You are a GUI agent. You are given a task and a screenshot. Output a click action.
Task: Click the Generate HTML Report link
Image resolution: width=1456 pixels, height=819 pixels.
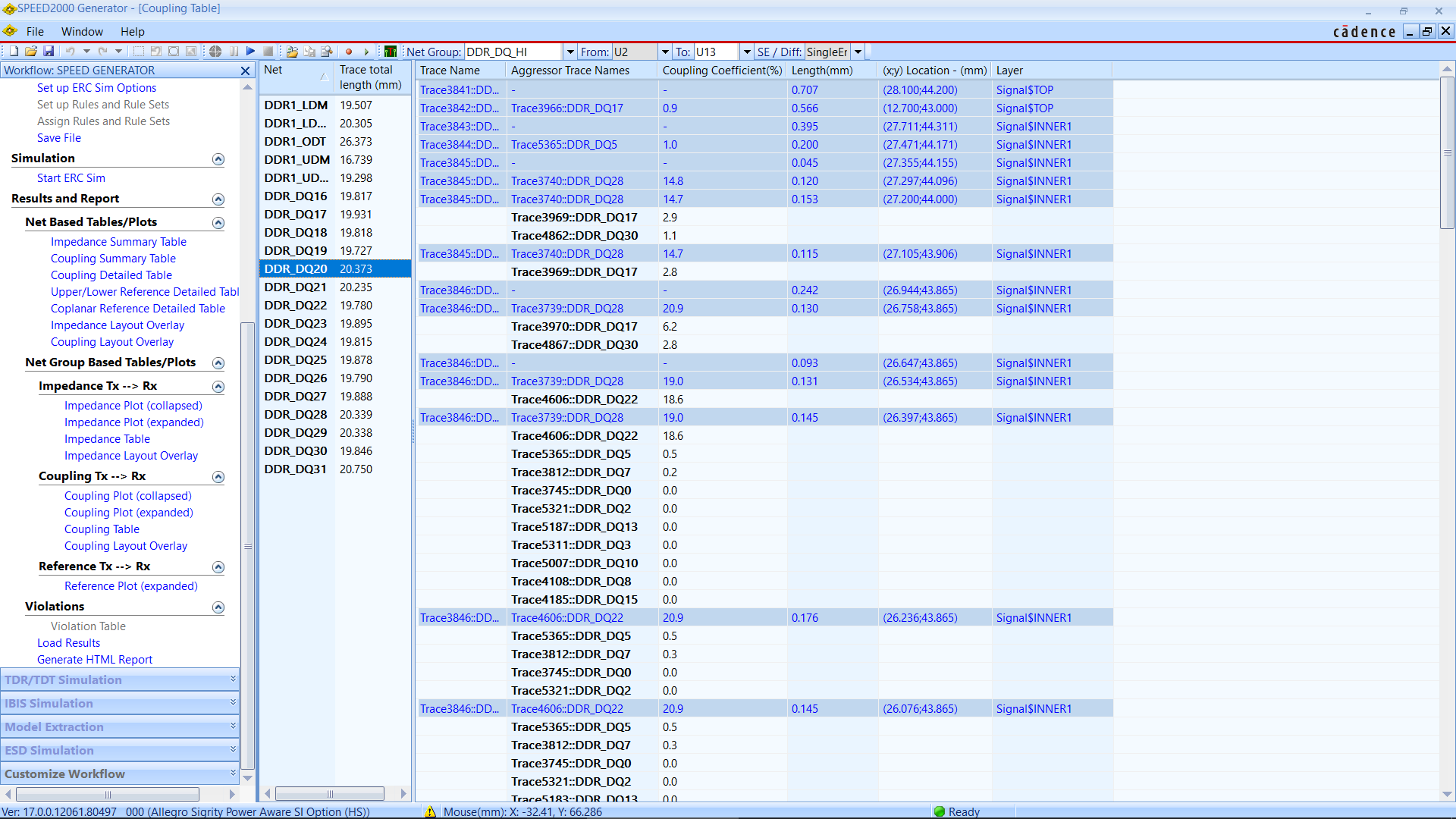pos(95,660)
